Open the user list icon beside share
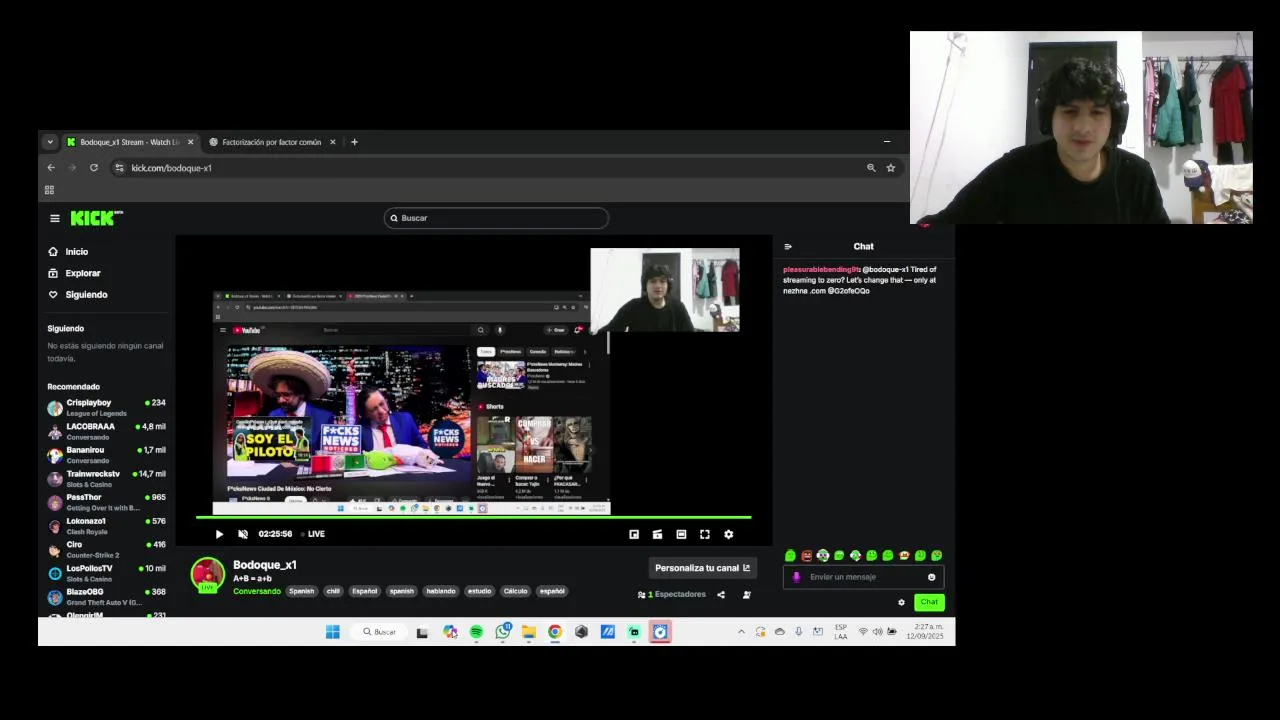The width and height of the screenshot is (1280, 720). [746, 594]
